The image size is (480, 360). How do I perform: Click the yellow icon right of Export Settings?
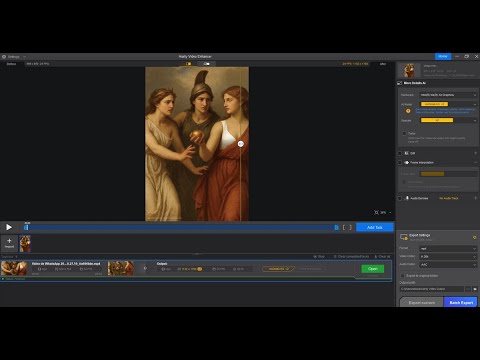pyautogui.click(x=474, y=237)
